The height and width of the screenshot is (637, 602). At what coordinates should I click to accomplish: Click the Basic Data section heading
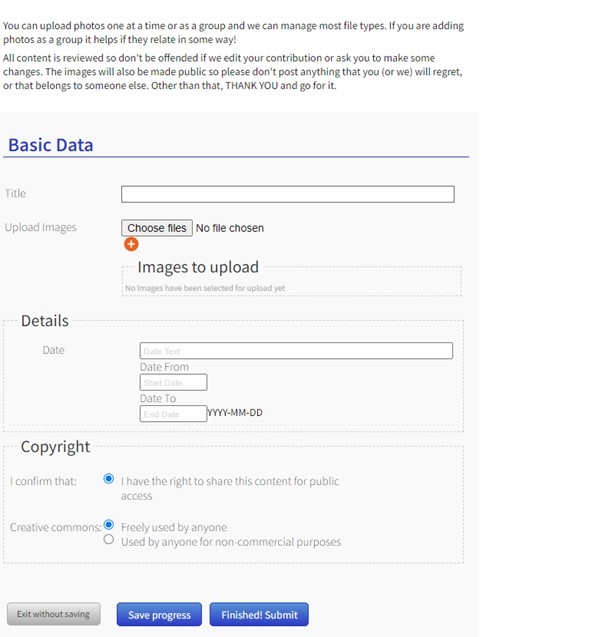pyautogui.click(x=50, y=145)
